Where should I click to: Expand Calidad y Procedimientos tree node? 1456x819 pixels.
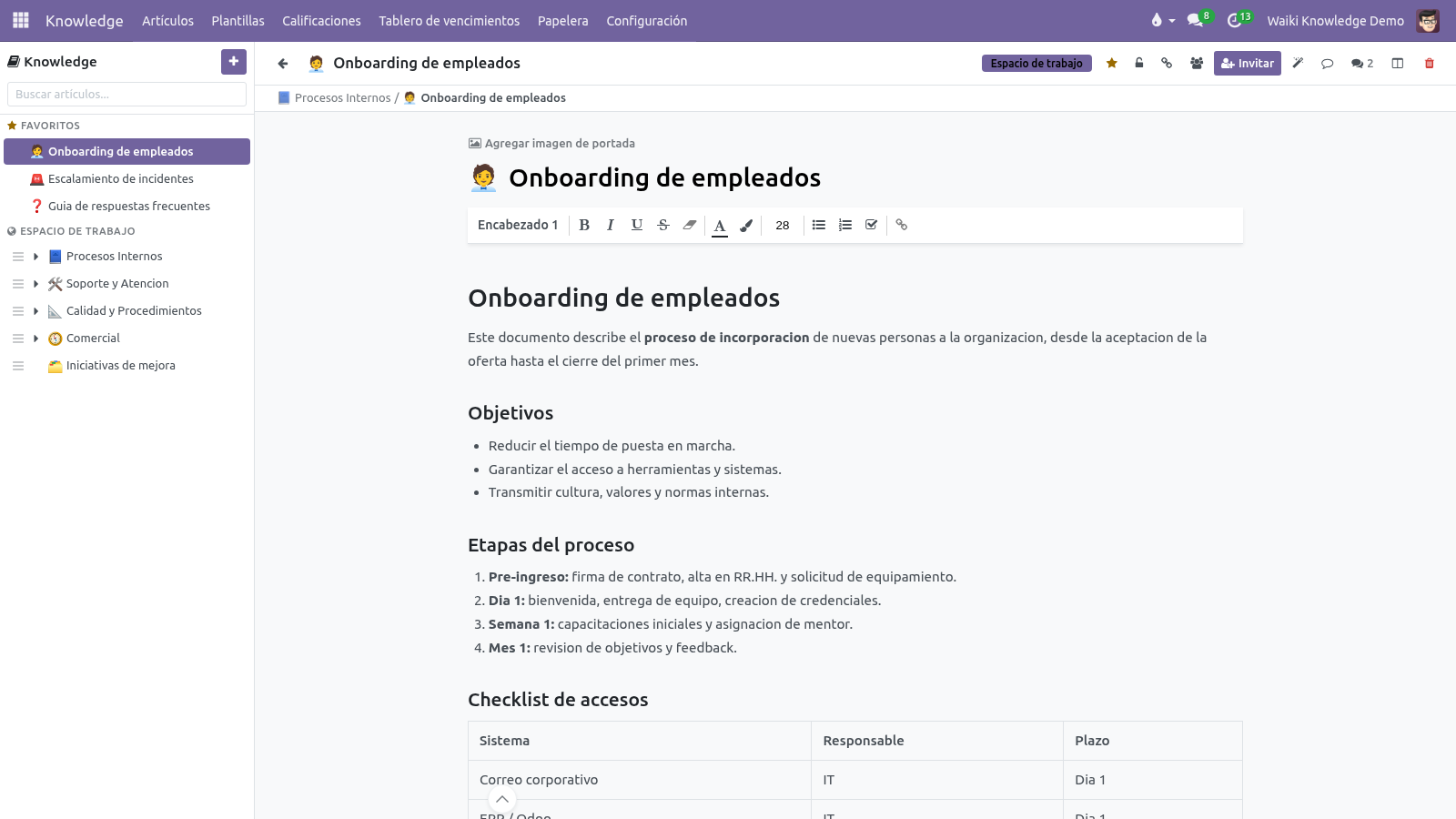(35, 311)
